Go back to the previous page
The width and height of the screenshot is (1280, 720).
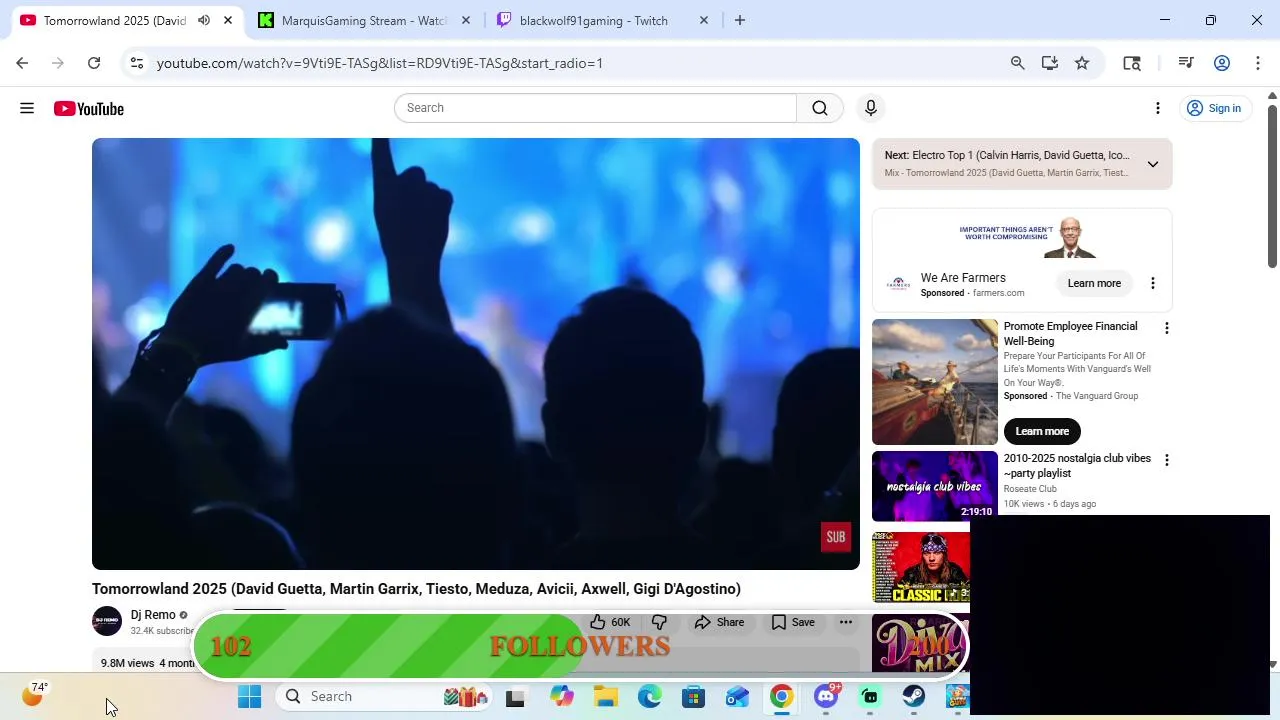click(22, 63)
